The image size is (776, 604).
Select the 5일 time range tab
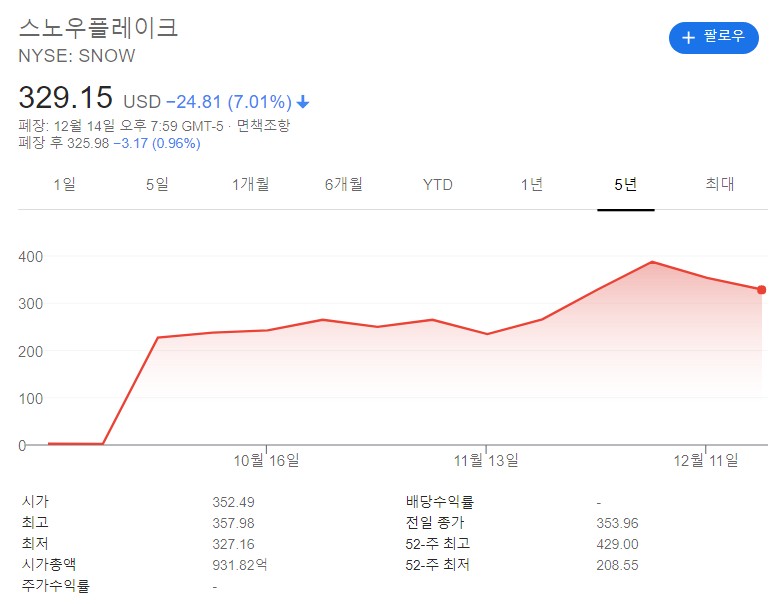point(157,185)
